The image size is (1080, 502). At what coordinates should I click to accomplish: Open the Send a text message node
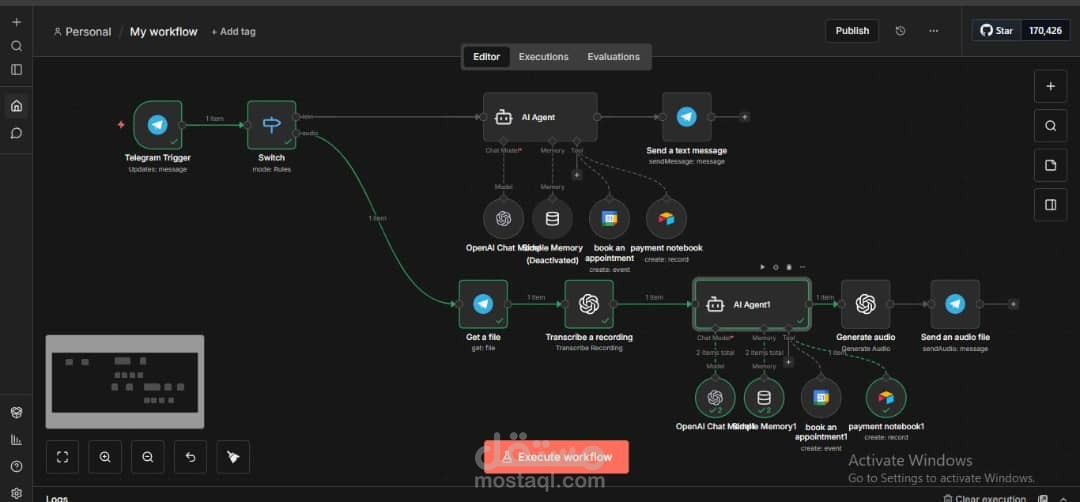686,117
